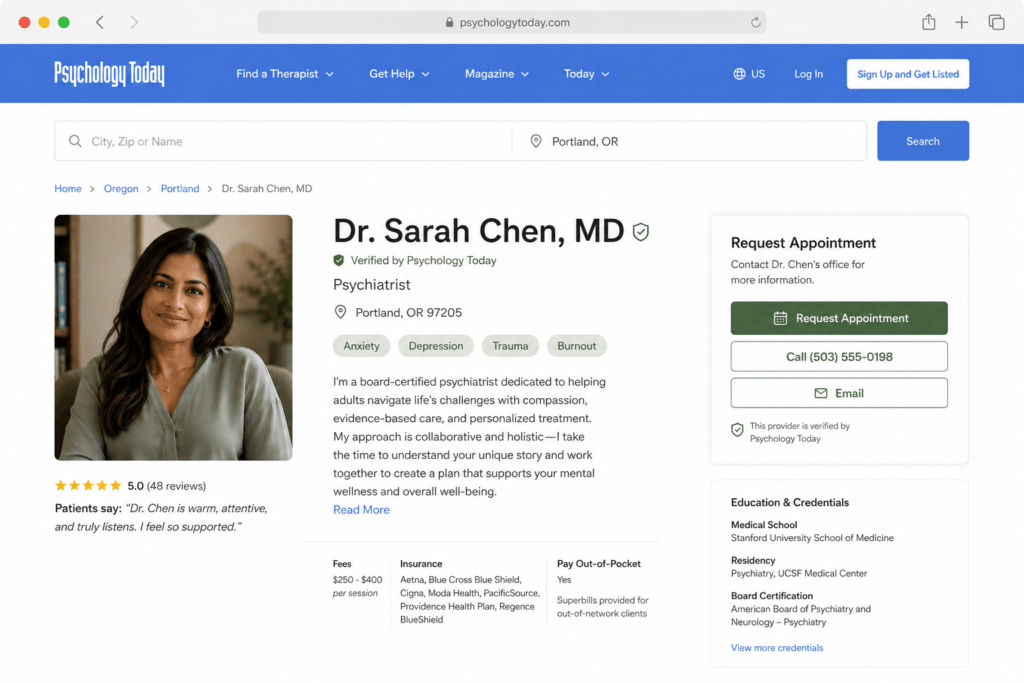1024x683 pixels.
Task: Click the green Request Appointment button
Action: click(x=839, y=318)
